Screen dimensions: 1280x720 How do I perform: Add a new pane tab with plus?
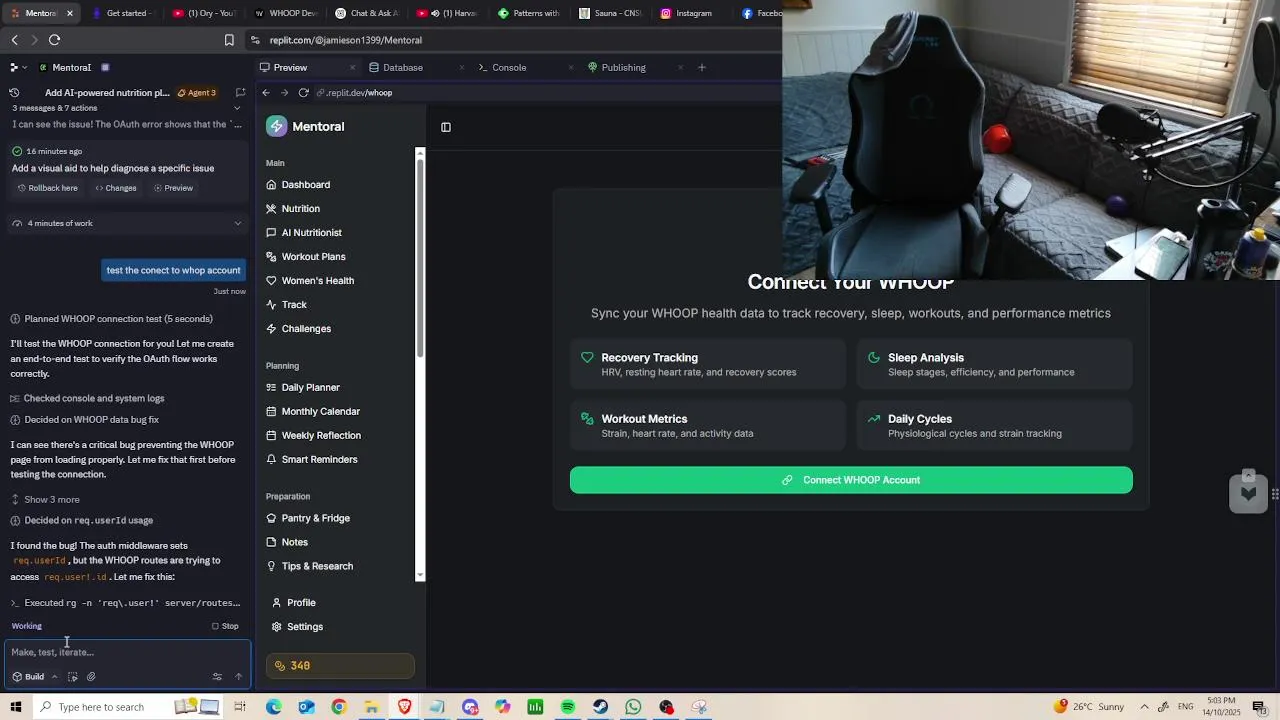[x=702, y=67]
